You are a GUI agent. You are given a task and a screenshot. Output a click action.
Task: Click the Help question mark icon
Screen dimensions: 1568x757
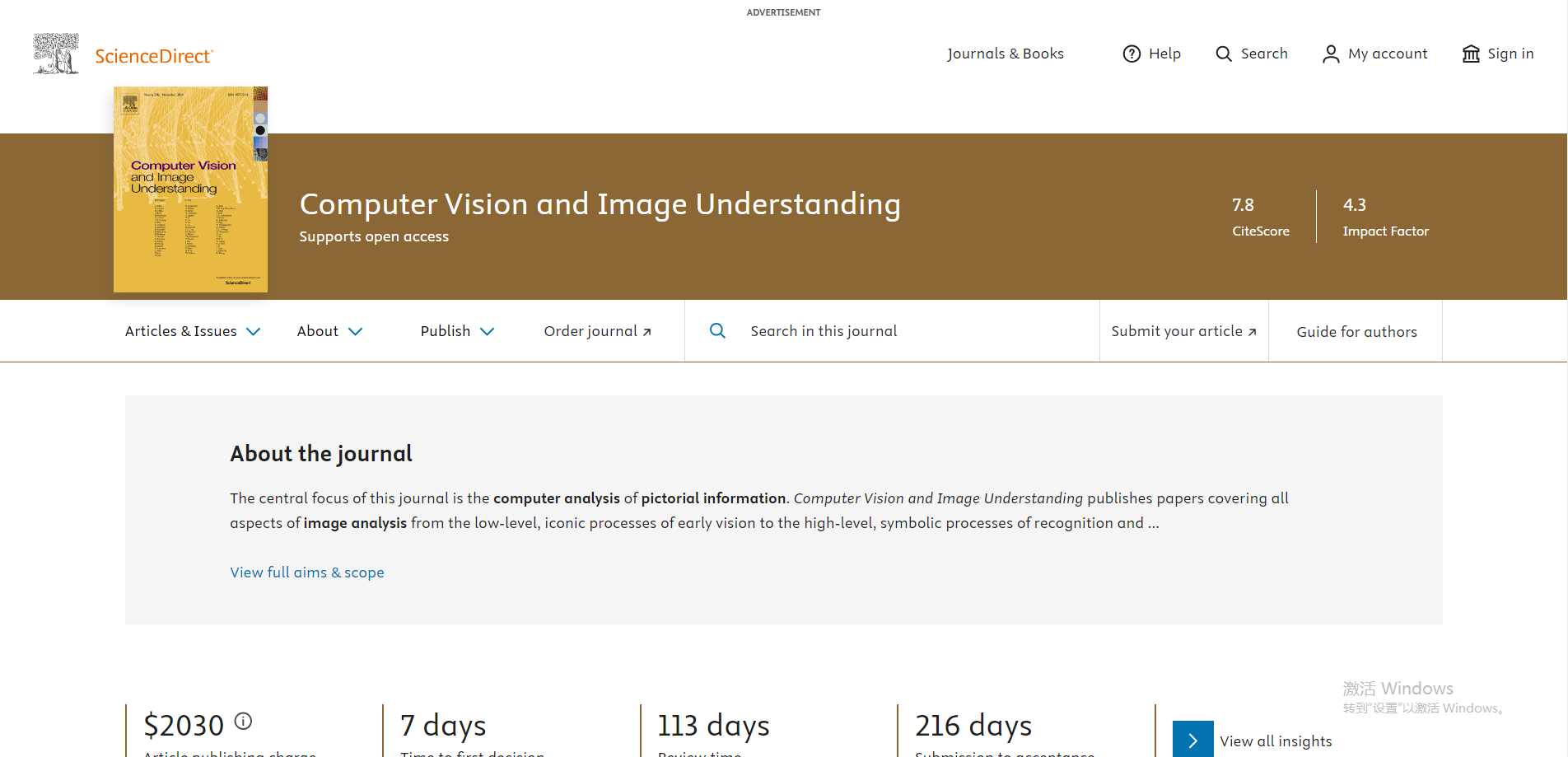point(1132,54)
